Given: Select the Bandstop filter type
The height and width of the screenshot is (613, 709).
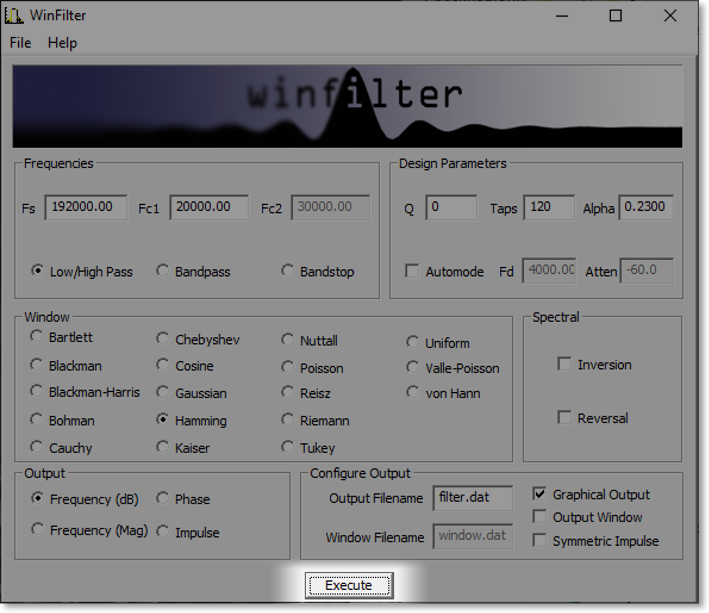Looking at the screenshot, I should (288, 271).
